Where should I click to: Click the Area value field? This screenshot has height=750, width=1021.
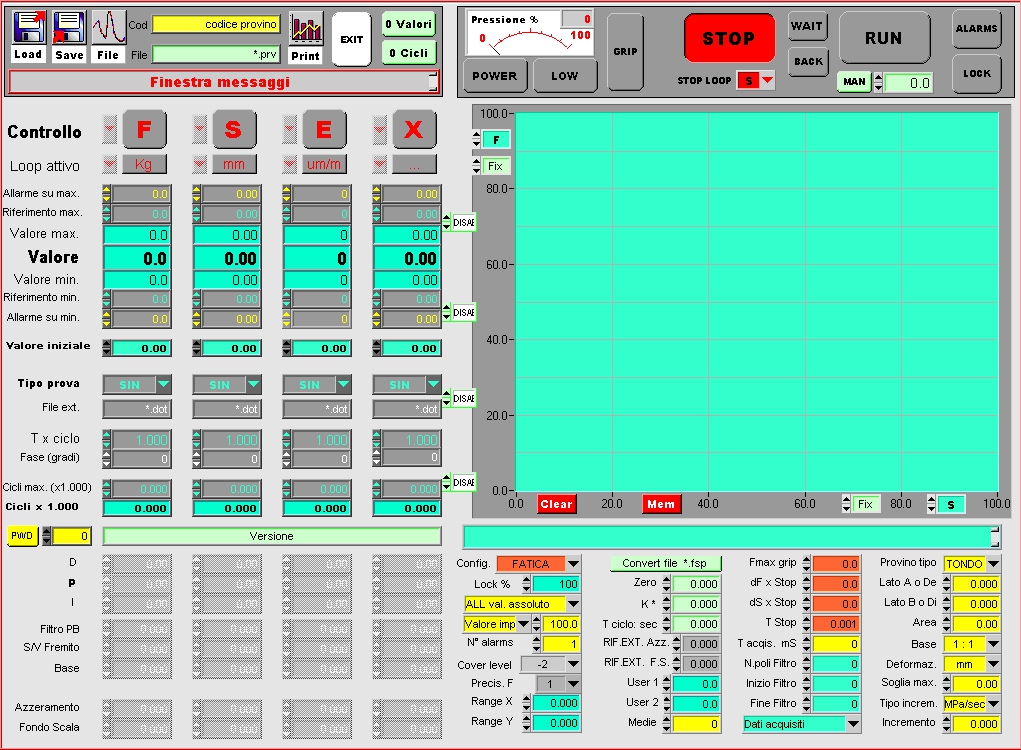pos(976,624)
